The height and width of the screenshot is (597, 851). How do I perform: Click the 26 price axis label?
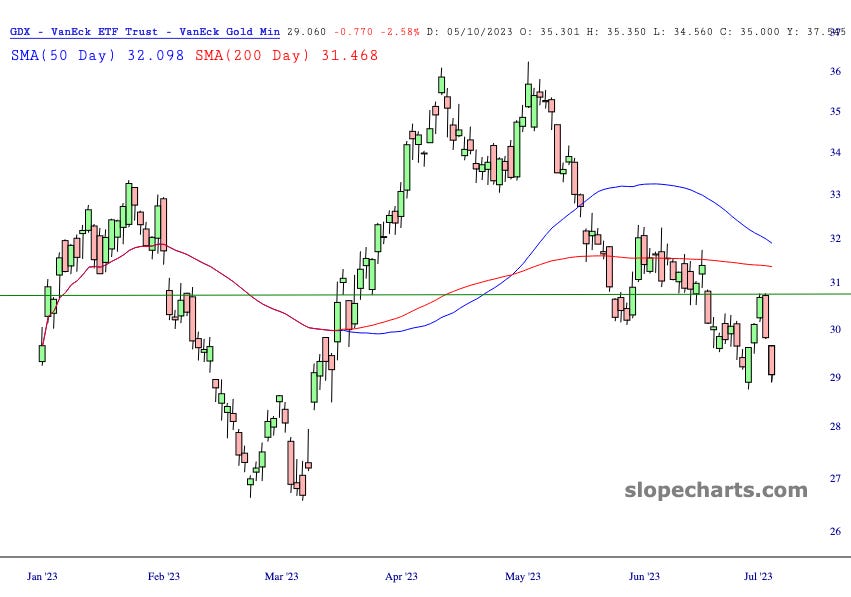click(x=835, y=531)
